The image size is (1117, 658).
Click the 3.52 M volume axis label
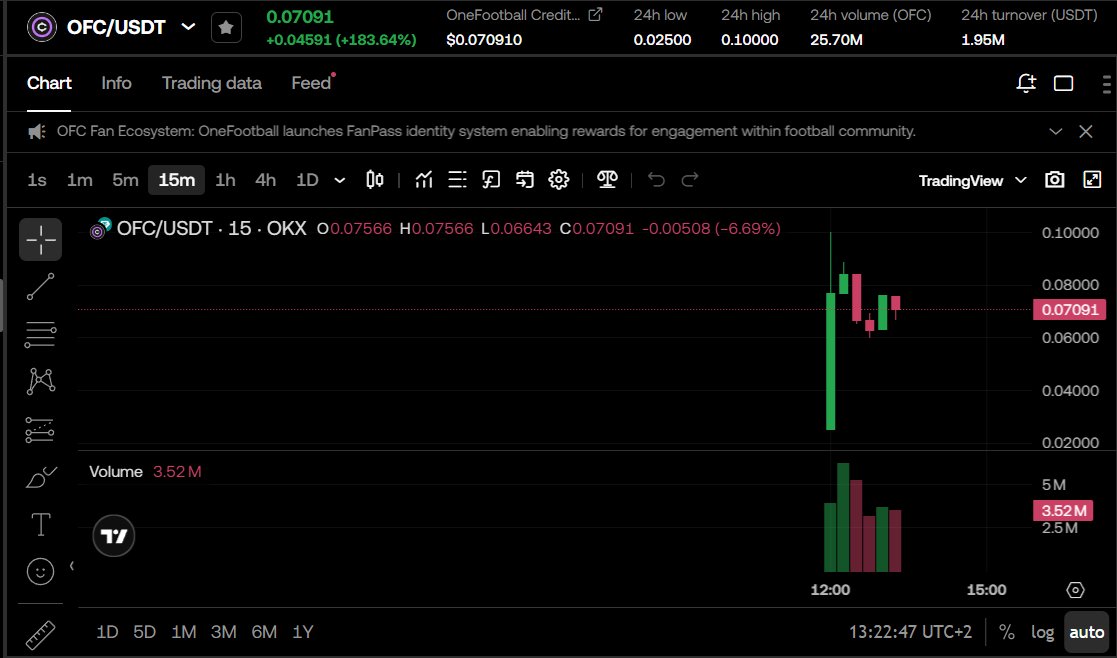click(x=1062, y=511)
